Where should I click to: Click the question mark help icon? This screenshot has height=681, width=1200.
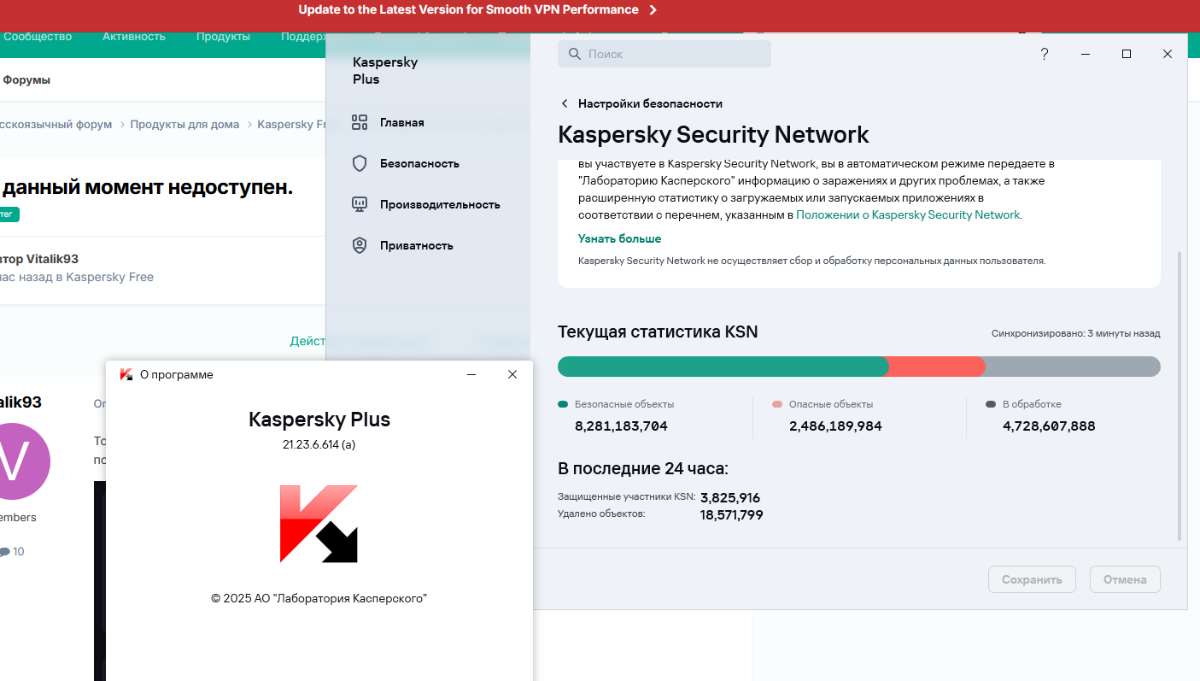click(x=1044, y=54)
